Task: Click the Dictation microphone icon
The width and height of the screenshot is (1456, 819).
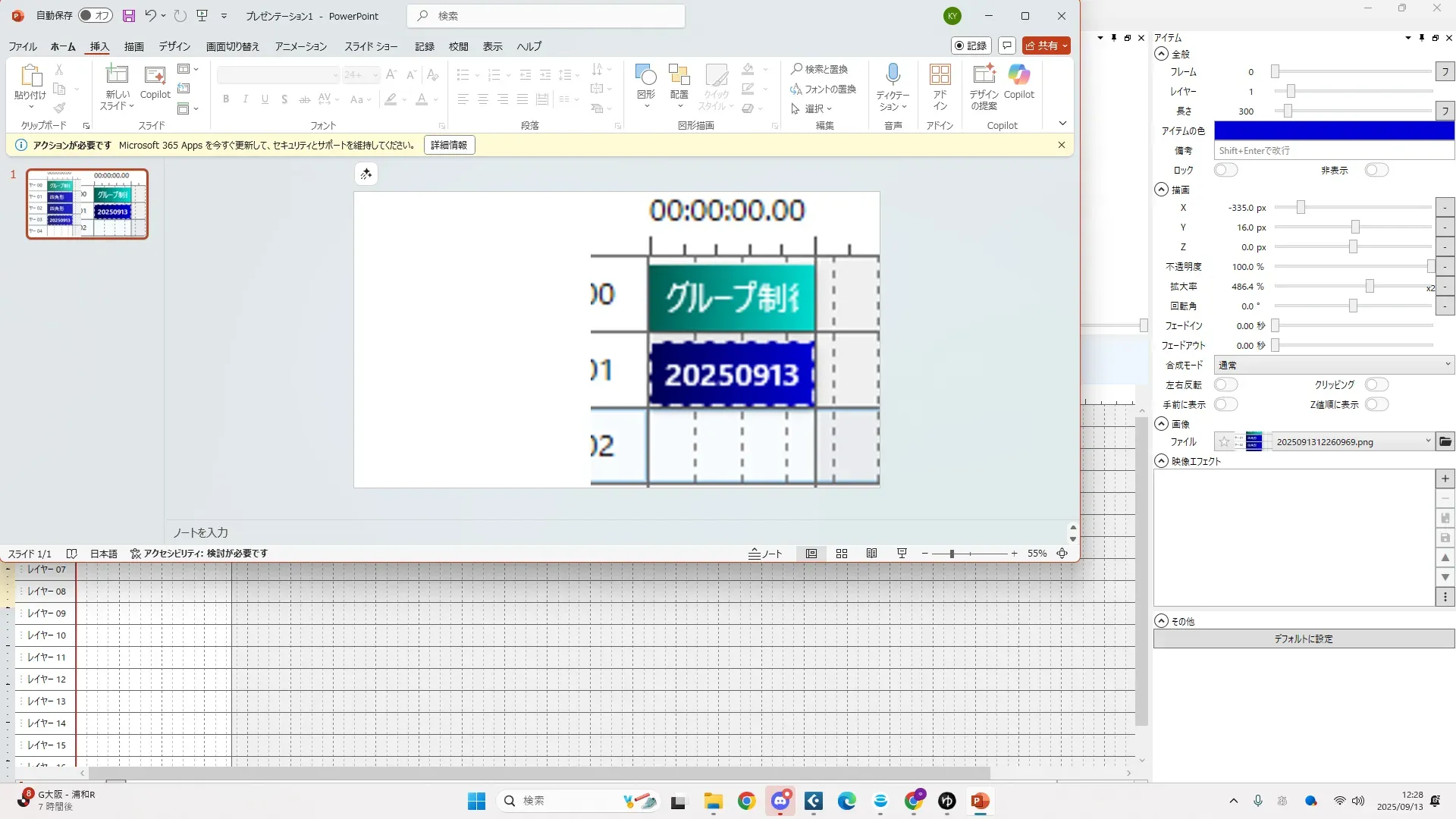Action: 893,75
